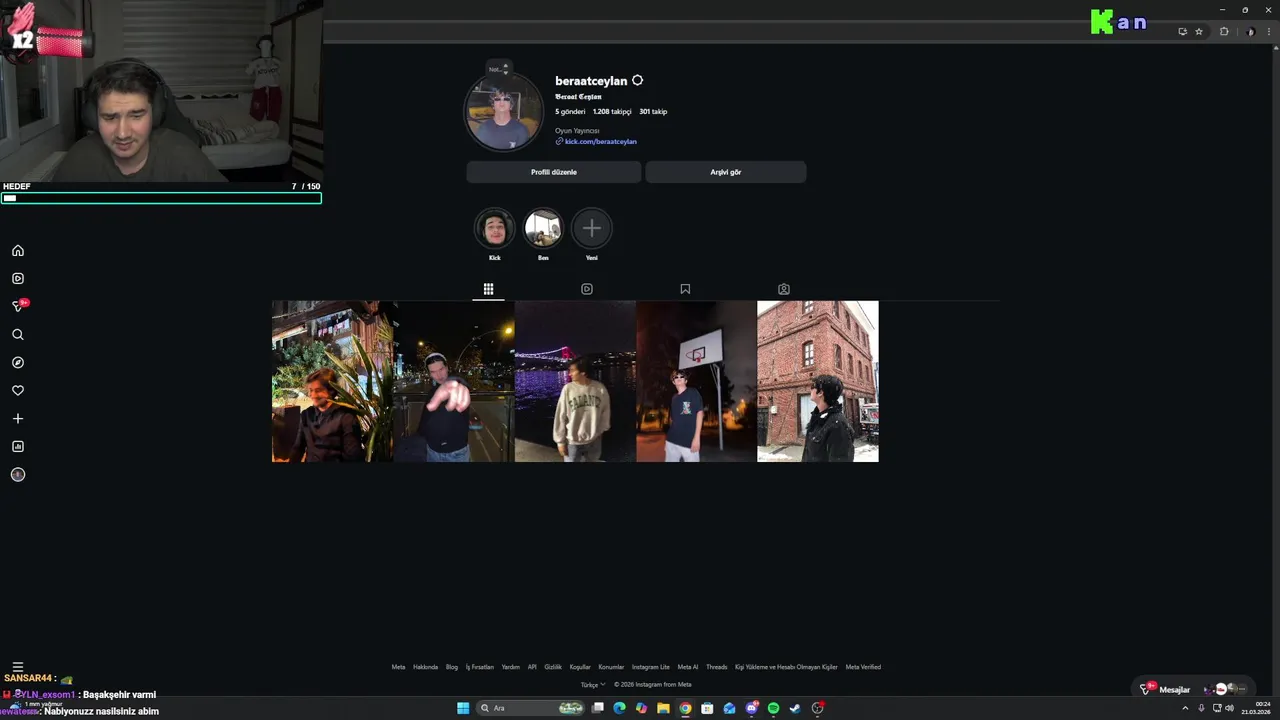Open Explore compass icon in sidebar
1280x720 pixels.
coord(18,363)
